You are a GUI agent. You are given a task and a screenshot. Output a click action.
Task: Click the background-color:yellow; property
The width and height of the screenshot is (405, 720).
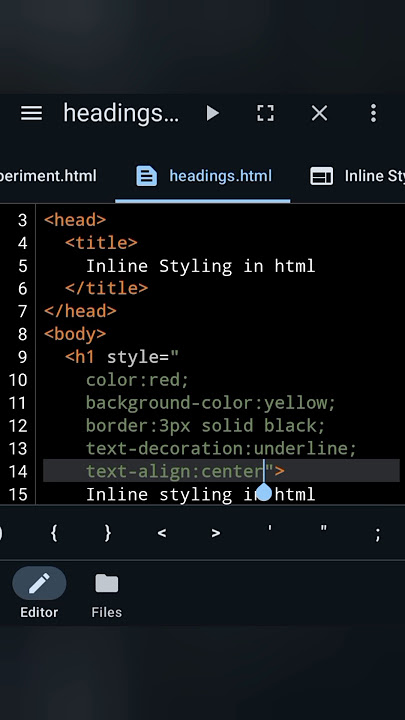(211, 403)
